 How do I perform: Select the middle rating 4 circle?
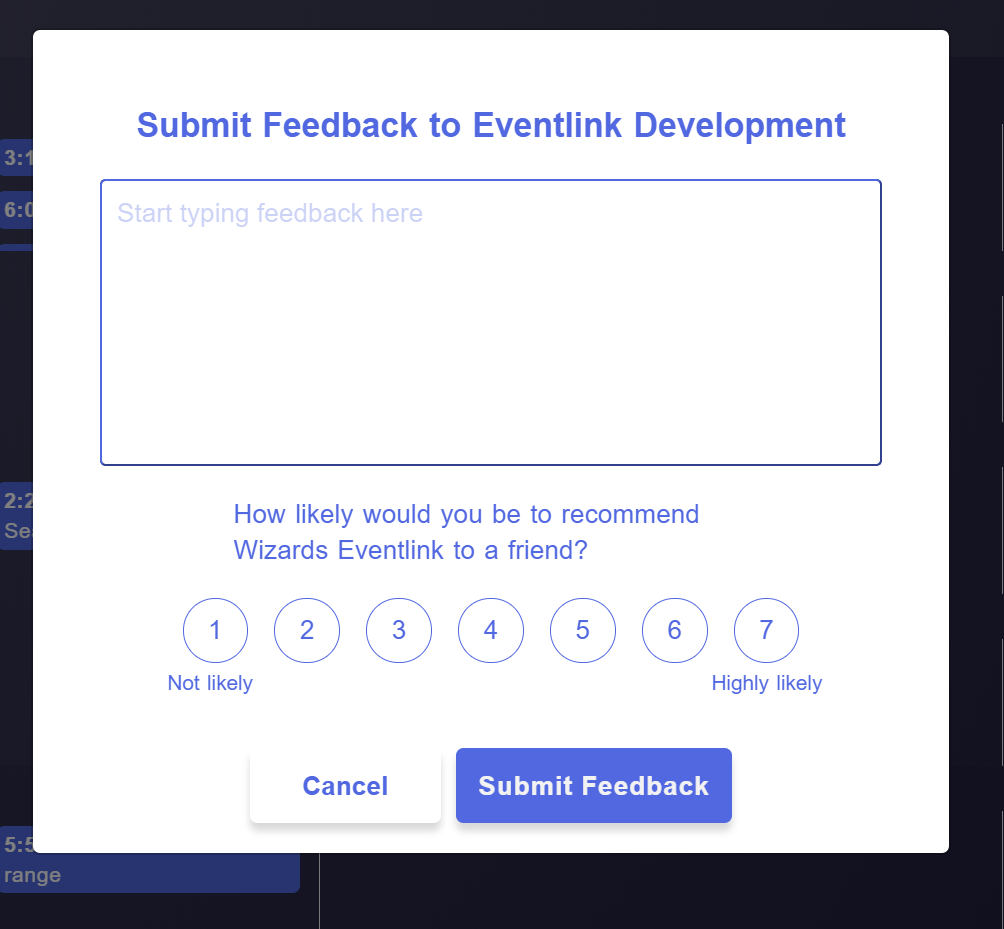pos(490,630)
